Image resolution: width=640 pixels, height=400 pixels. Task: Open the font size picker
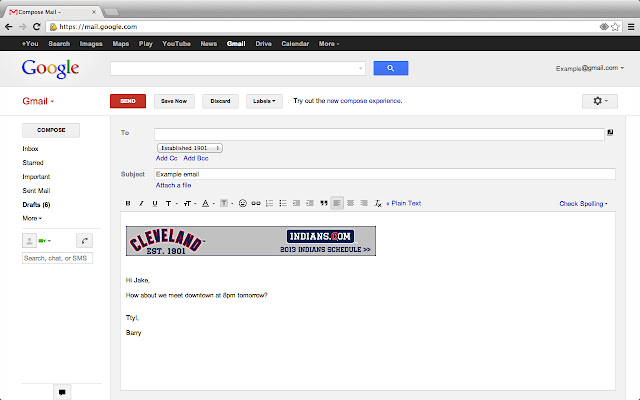[x=189, y=203]
